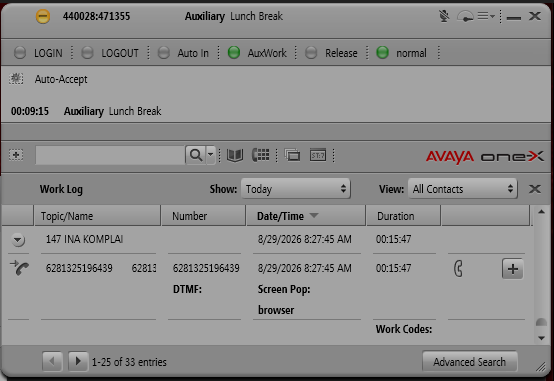Click the Screen Pop browser text

point(284,300)
